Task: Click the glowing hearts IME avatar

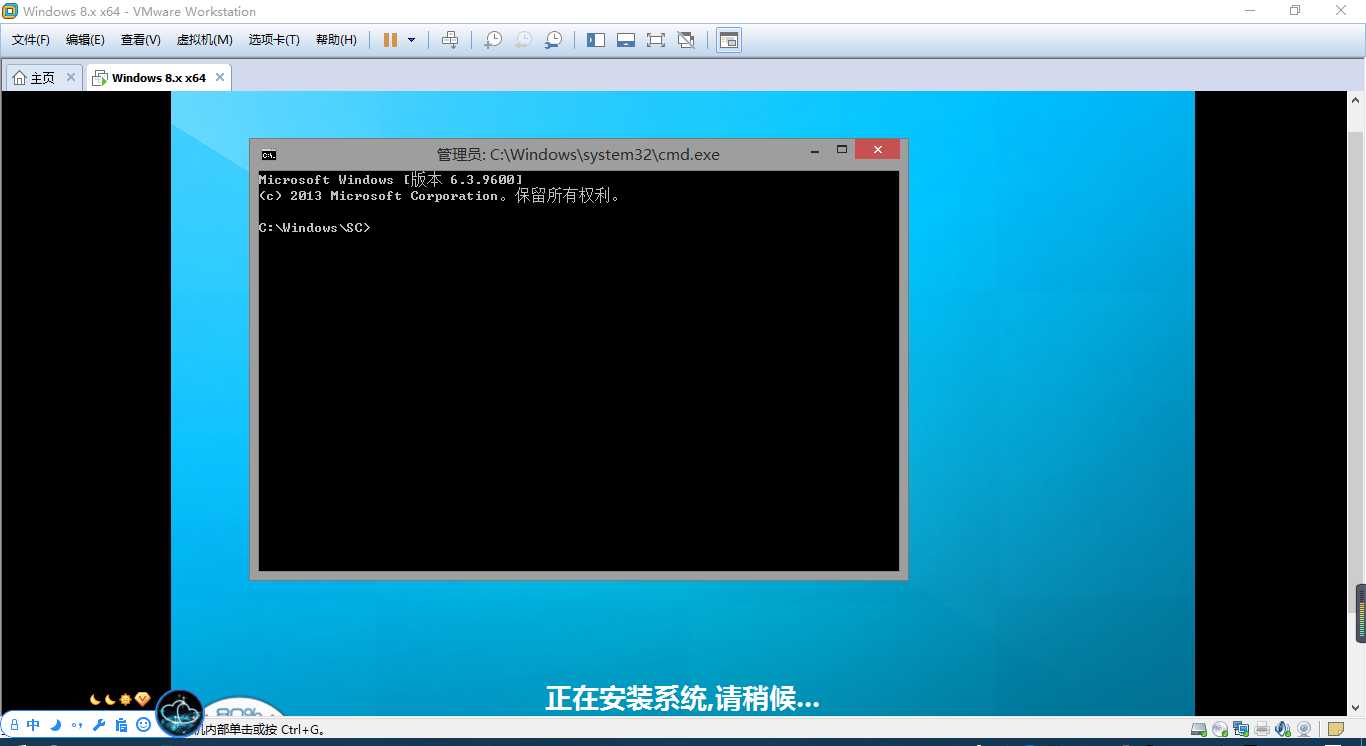Action: point(180,713)
